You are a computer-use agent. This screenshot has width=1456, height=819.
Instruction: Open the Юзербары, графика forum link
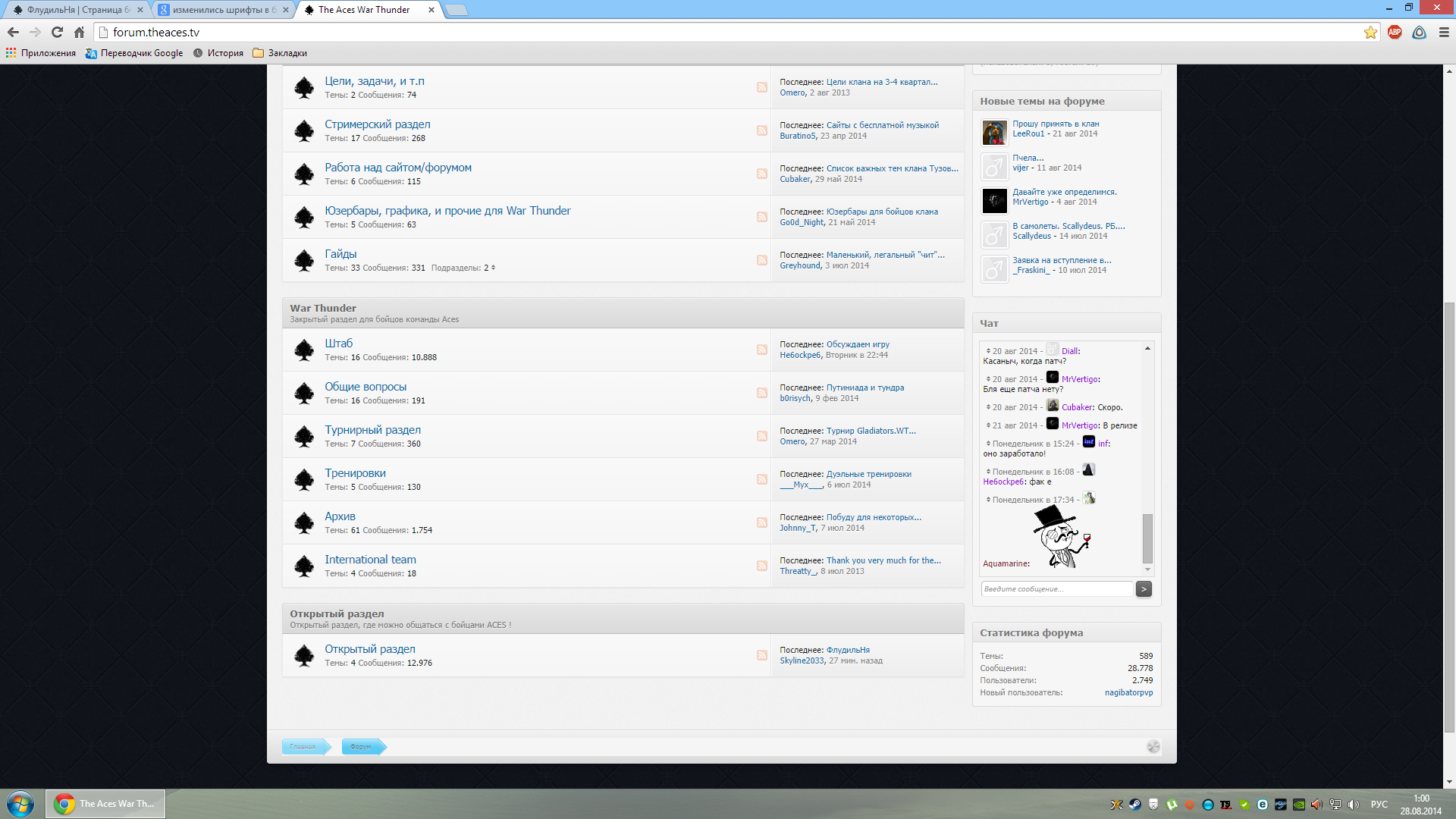[x=447, y=211]
